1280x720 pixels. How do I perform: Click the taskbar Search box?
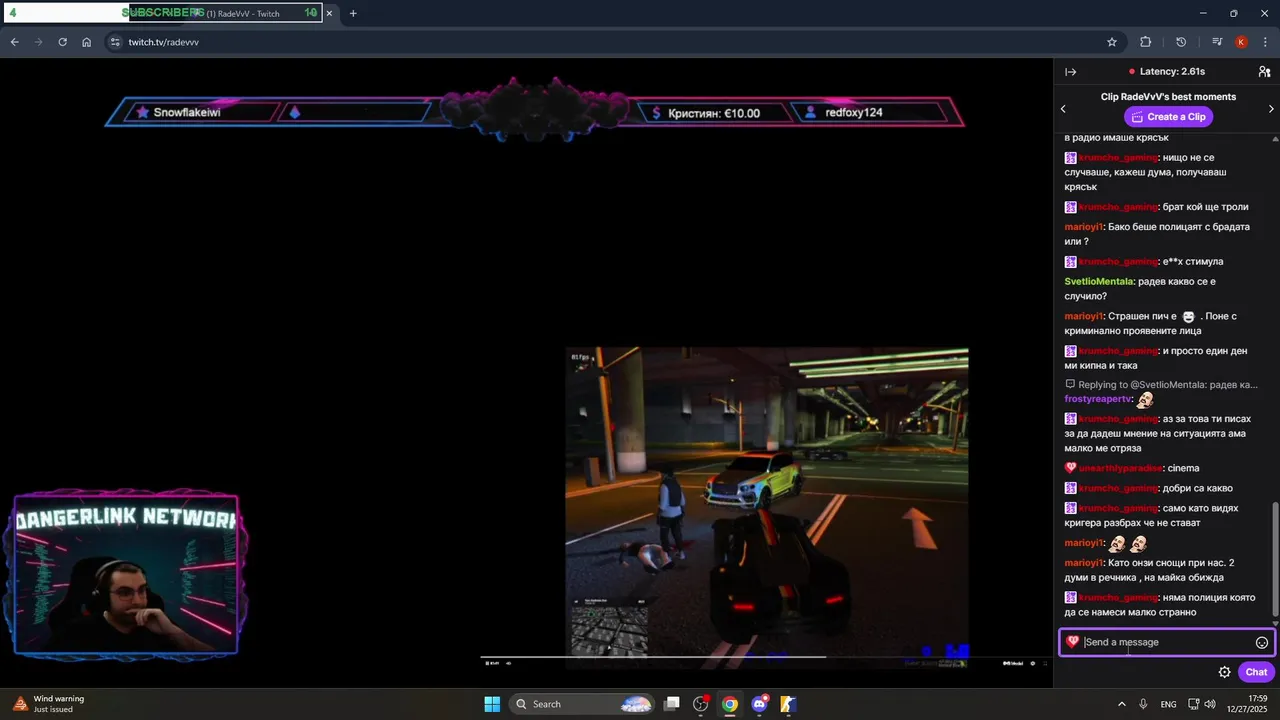(x=582, y=704)
